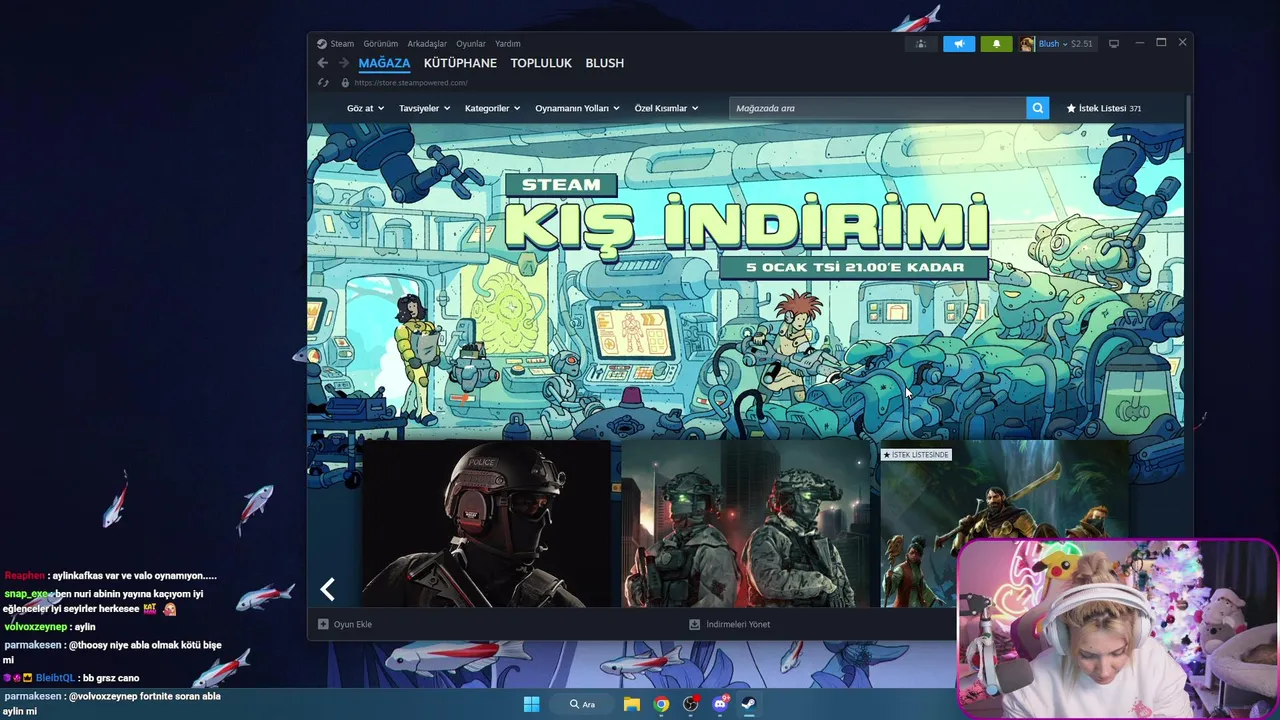Viewport: 1280px width, 720px height.
Task: Open Windows Start menu
Action: tap(531, 704)
